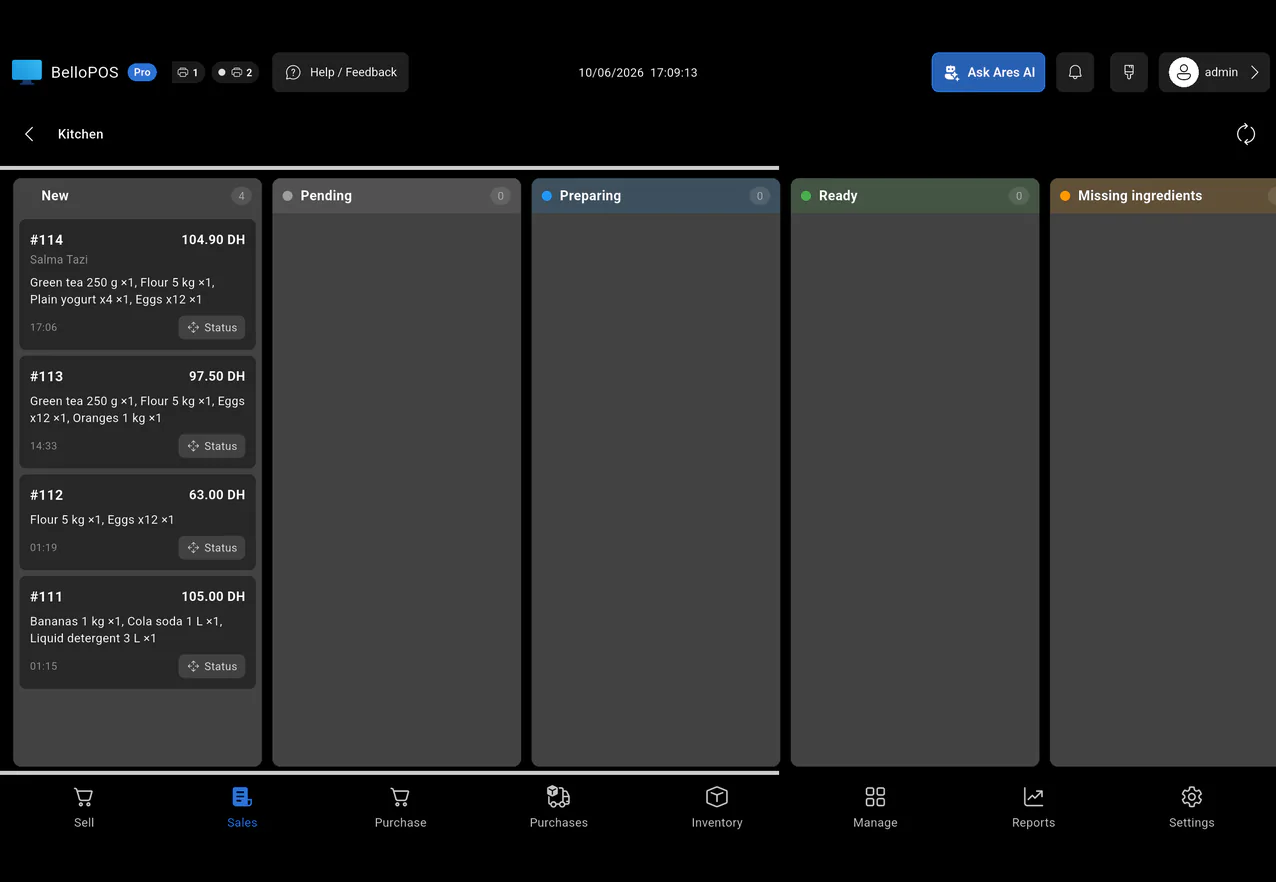Click the BelloPOS monitor logo
1276x882 pixels.
[27, 72]
